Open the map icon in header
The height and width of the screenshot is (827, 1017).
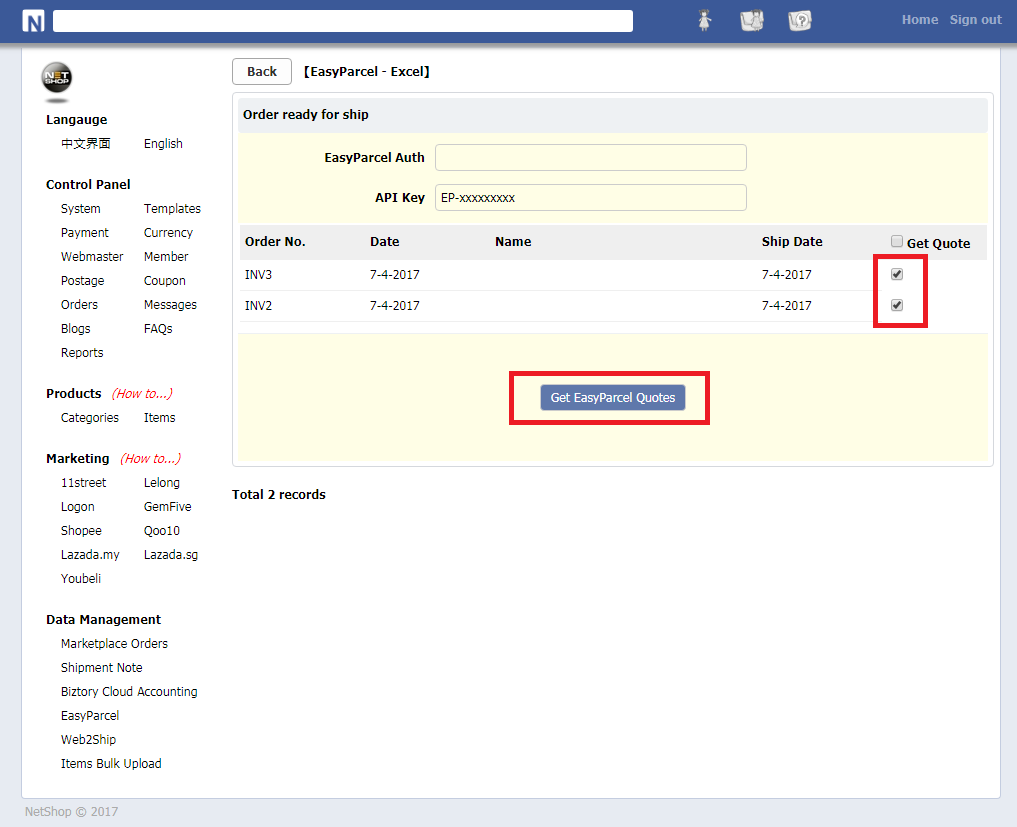click(x=752, y=20)
